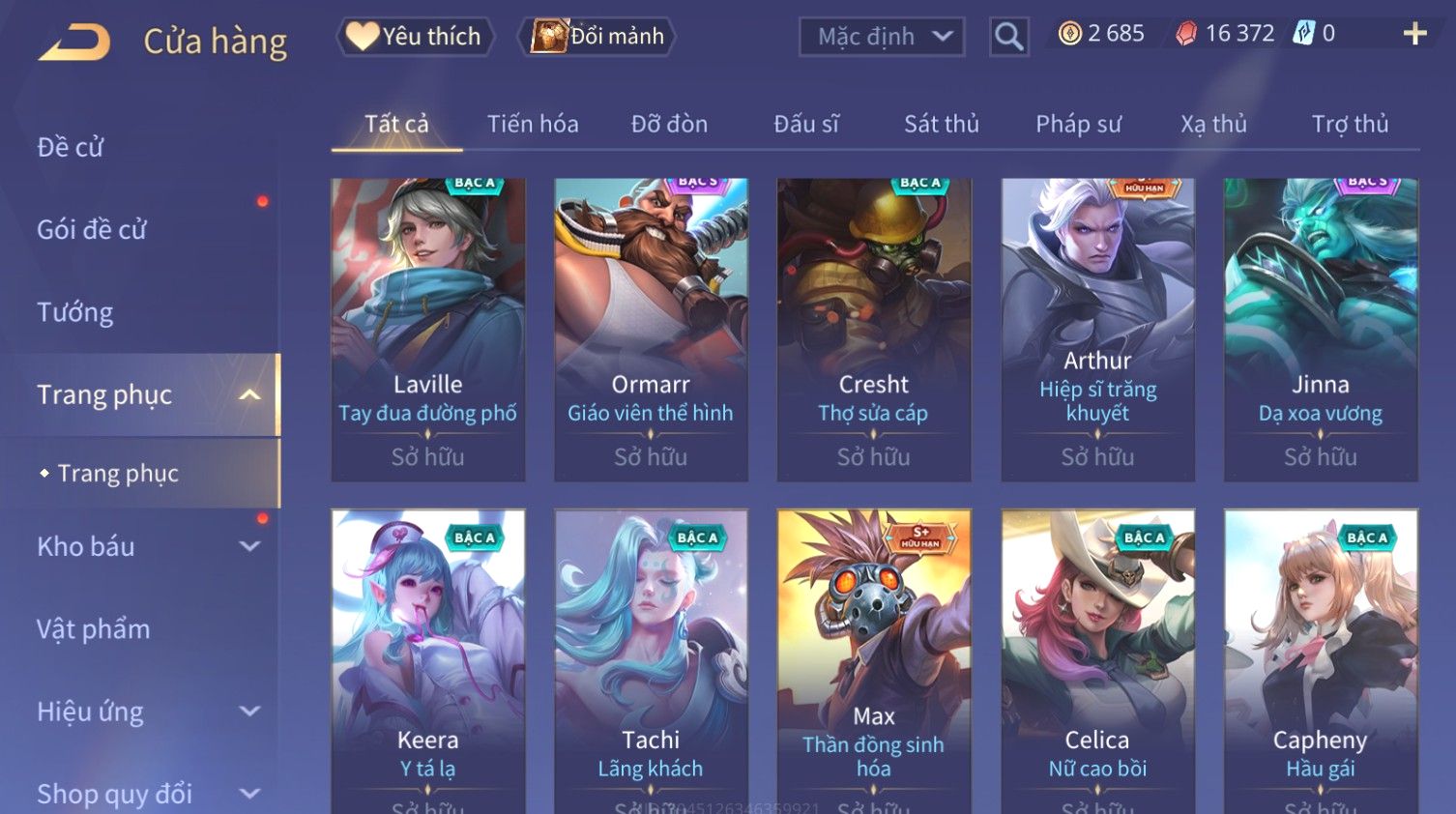Tap the blue voucher currency icon
The height and width of the screenshot is (814, 1456).
[x=1304, y=34]
